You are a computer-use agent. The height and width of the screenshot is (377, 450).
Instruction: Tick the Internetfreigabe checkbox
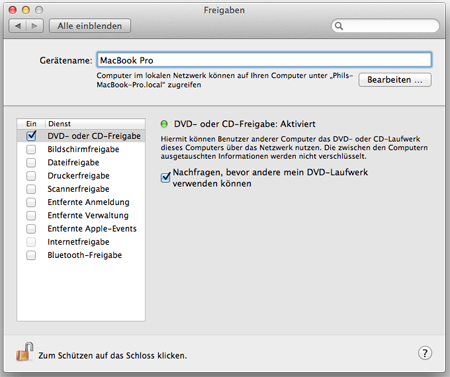pos(31,242)
